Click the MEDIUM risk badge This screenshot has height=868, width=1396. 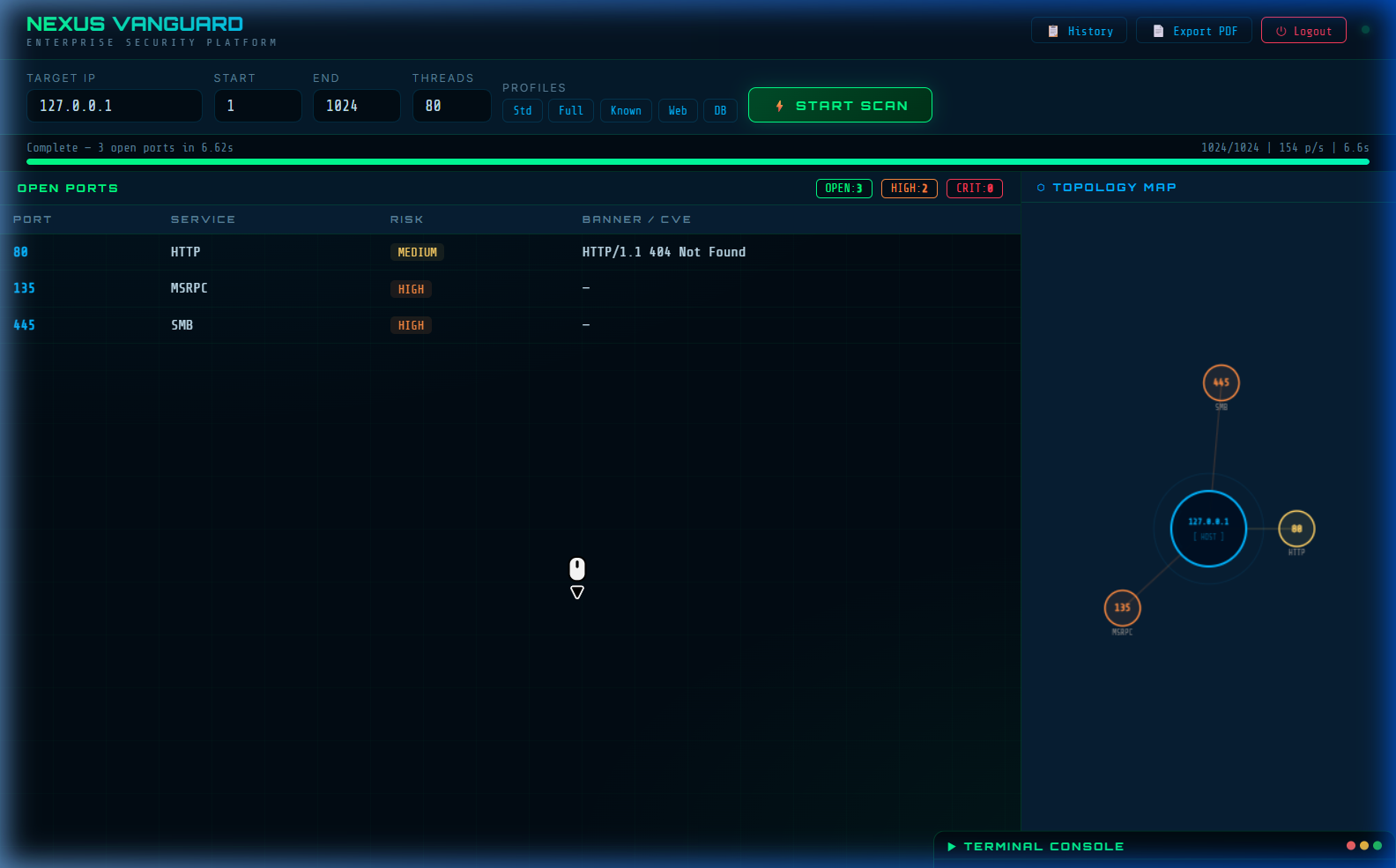pyautogui.click(x=417, y=252)
